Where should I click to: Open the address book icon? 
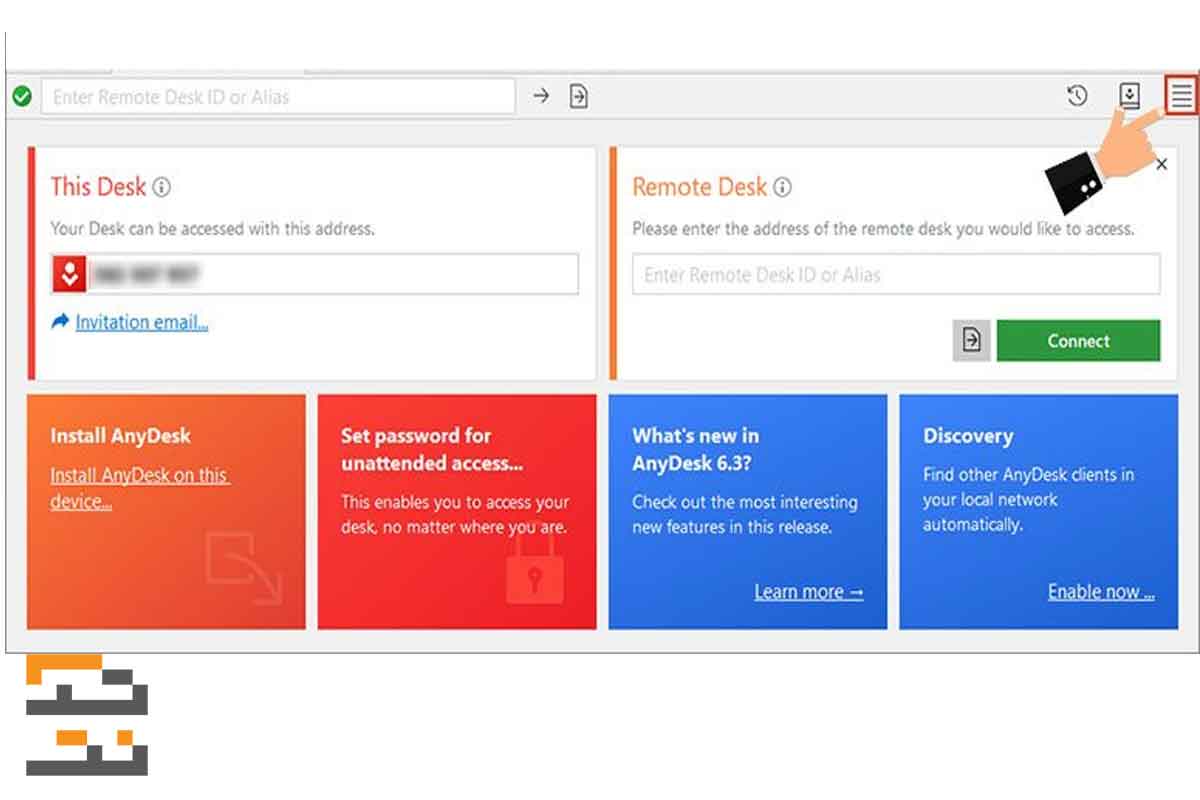tap(1129, 96)
